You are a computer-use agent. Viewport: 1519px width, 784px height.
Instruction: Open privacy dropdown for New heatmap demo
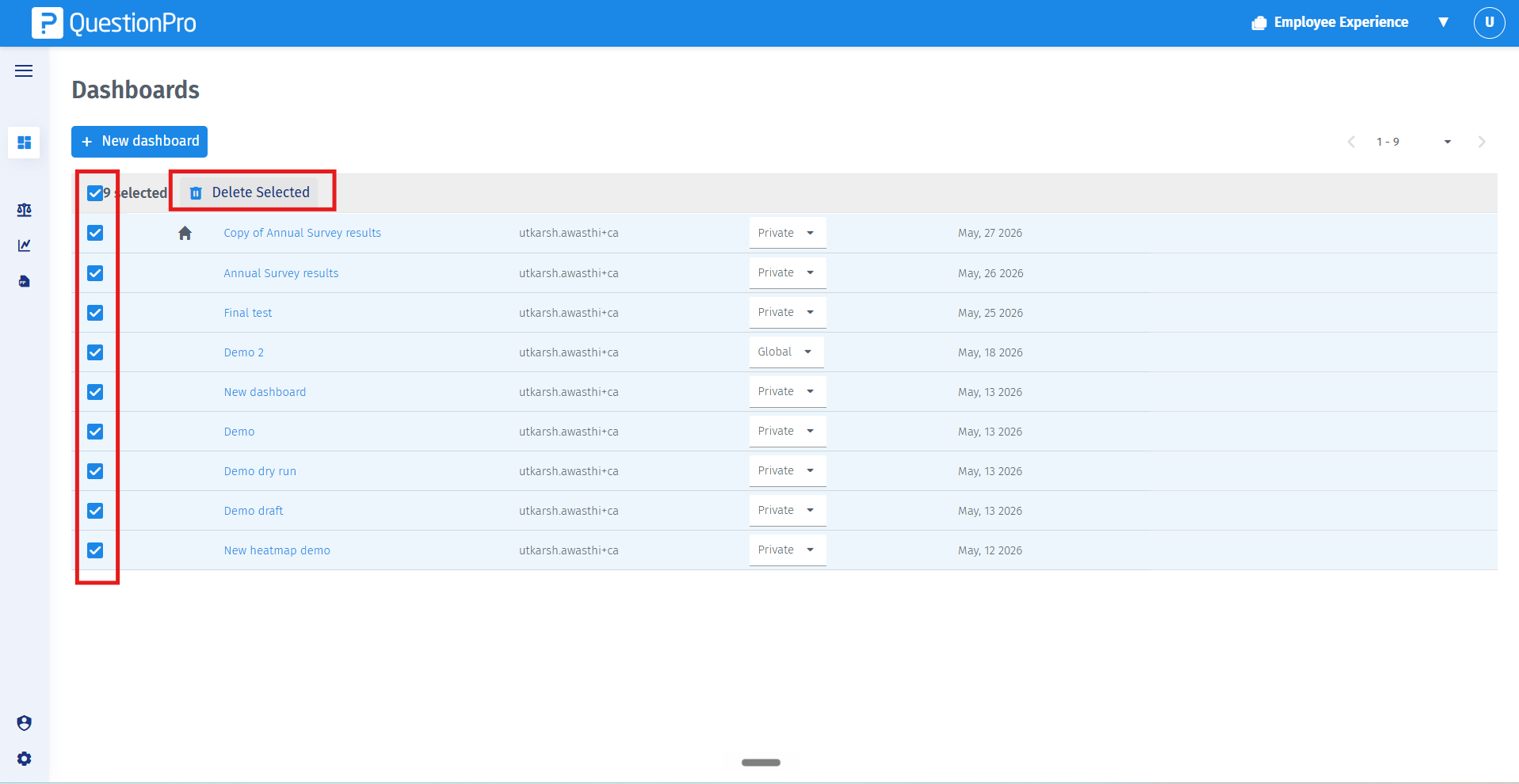[x=788, y=550]
